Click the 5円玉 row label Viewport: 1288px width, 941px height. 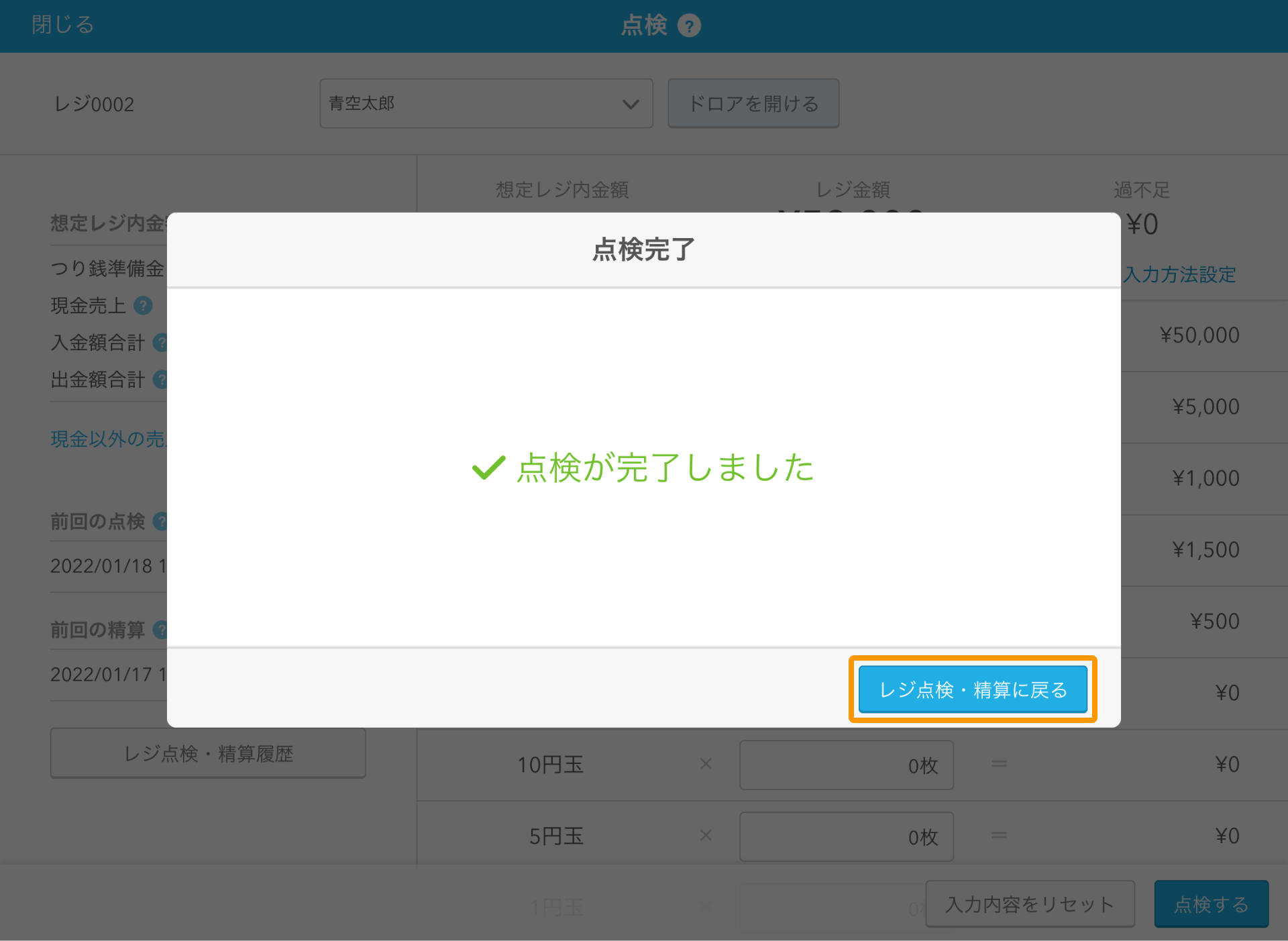(x=556, y=836)
